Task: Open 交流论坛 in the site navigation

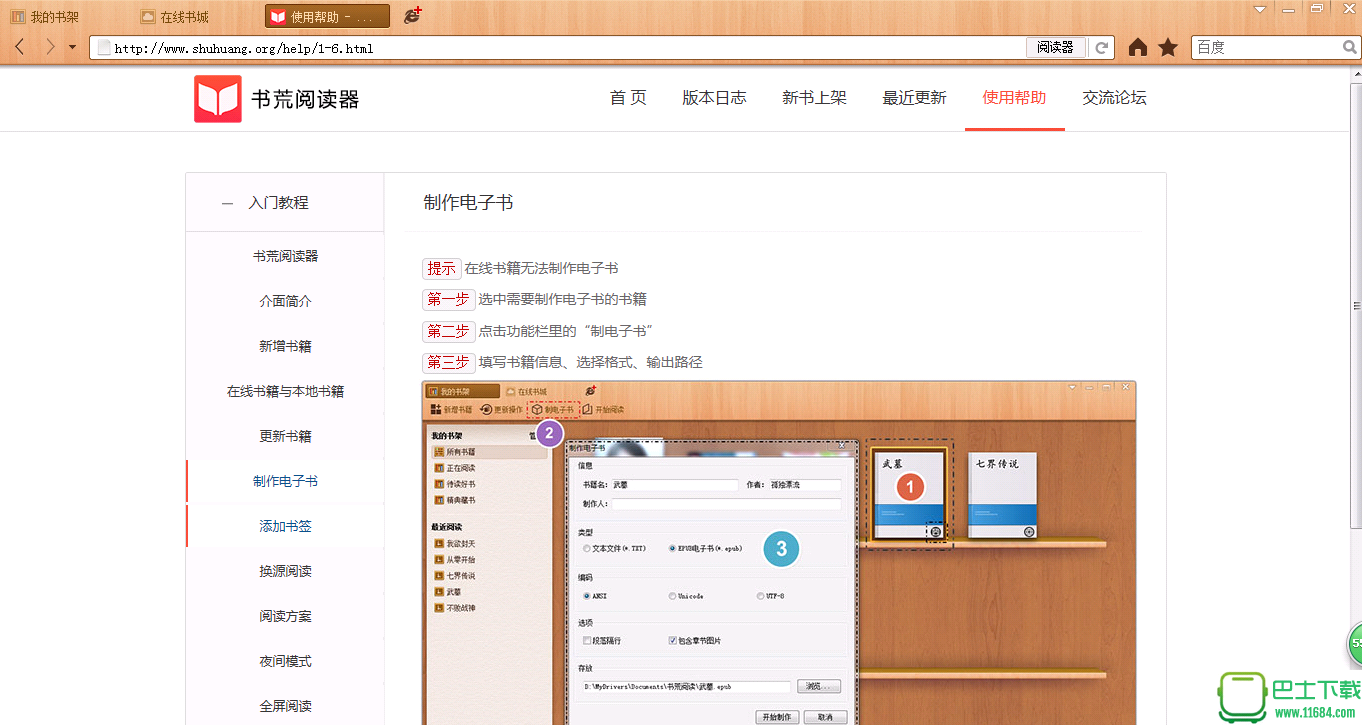Action: pyautogui.click(x=1114, y=98)
